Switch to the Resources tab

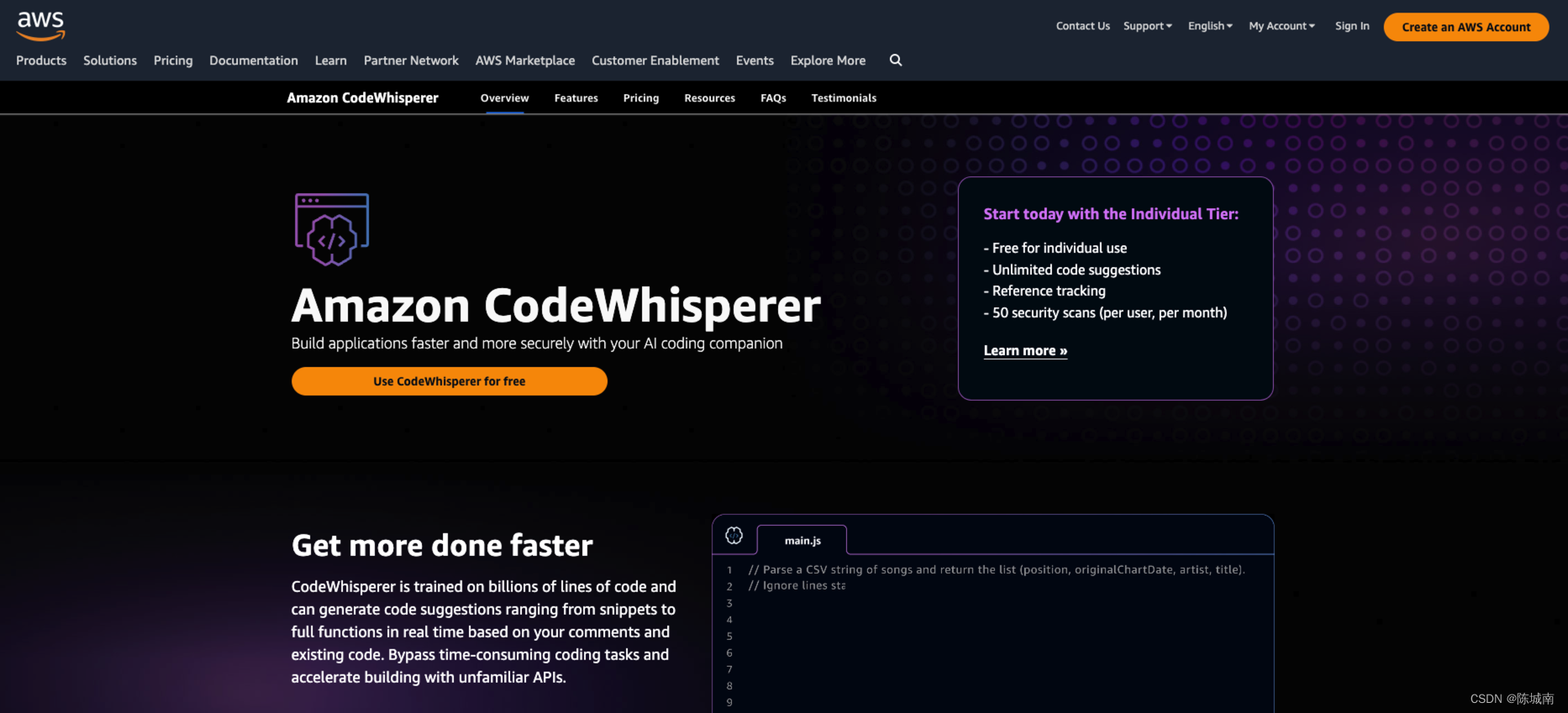click(x=710, y=98)
